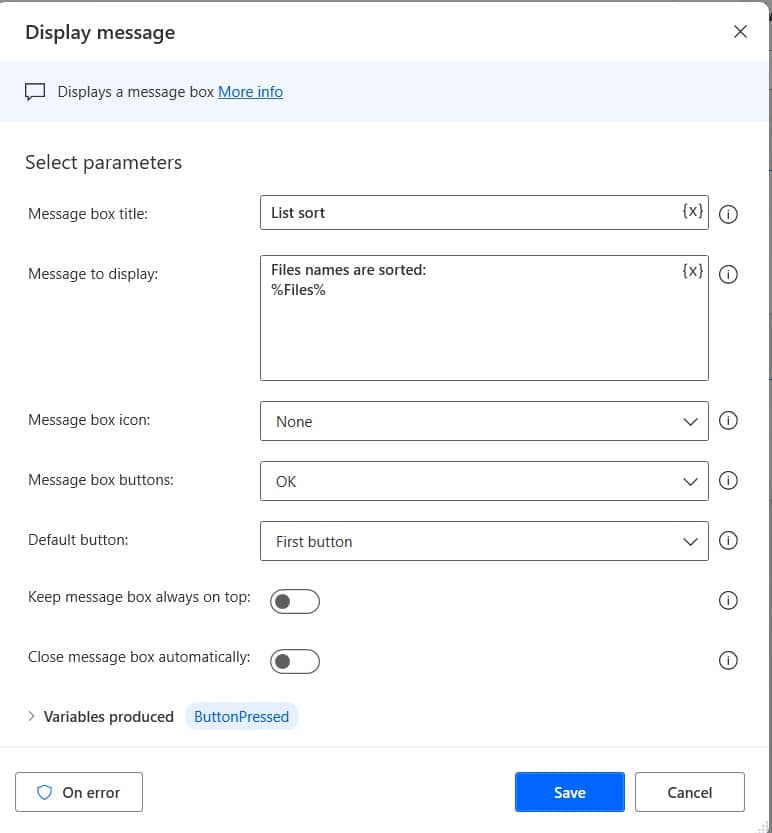Click the Display message dialog title

point(100,32)
